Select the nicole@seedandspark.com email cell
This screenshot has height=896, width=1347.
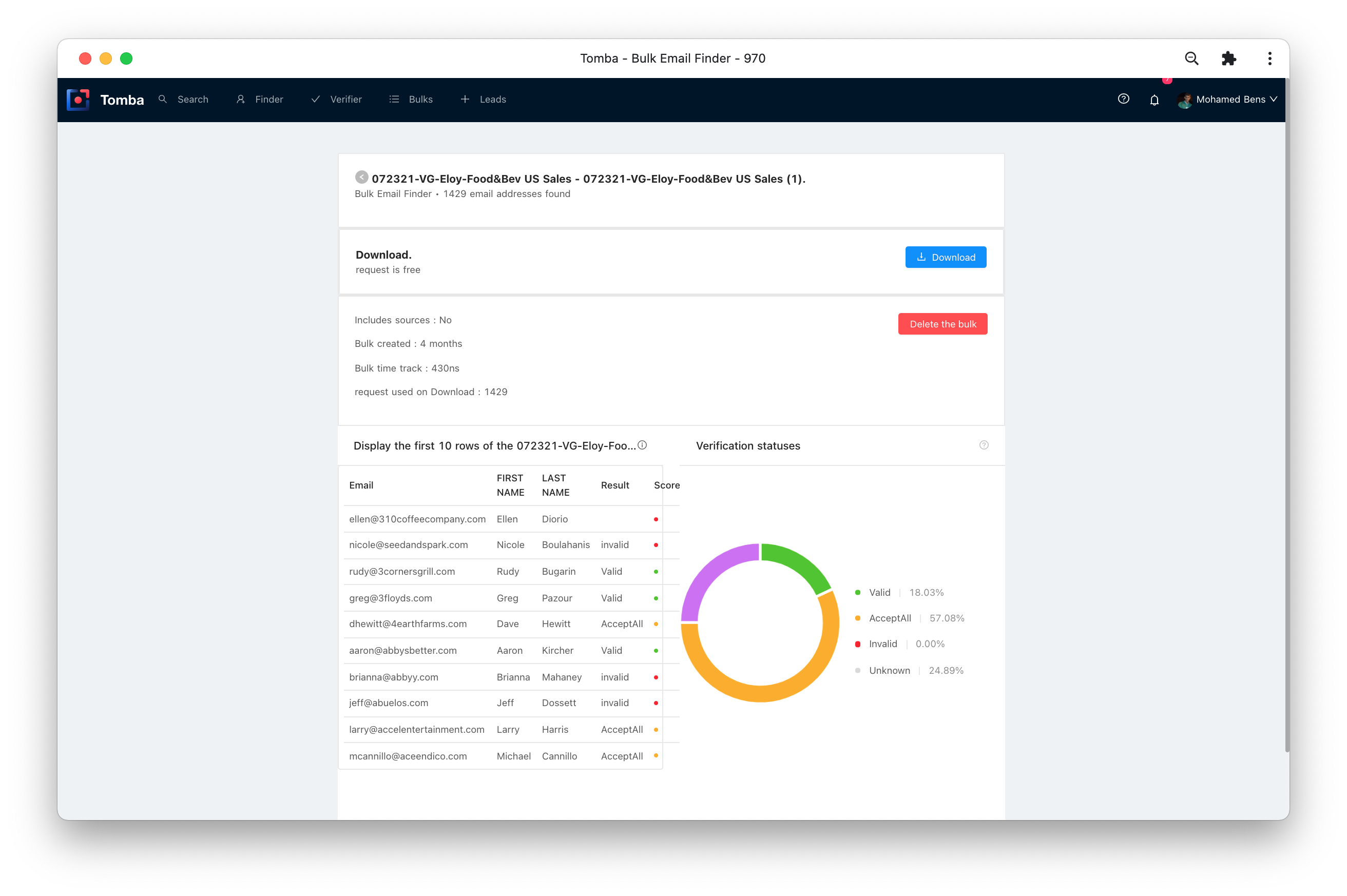point(408,544)
